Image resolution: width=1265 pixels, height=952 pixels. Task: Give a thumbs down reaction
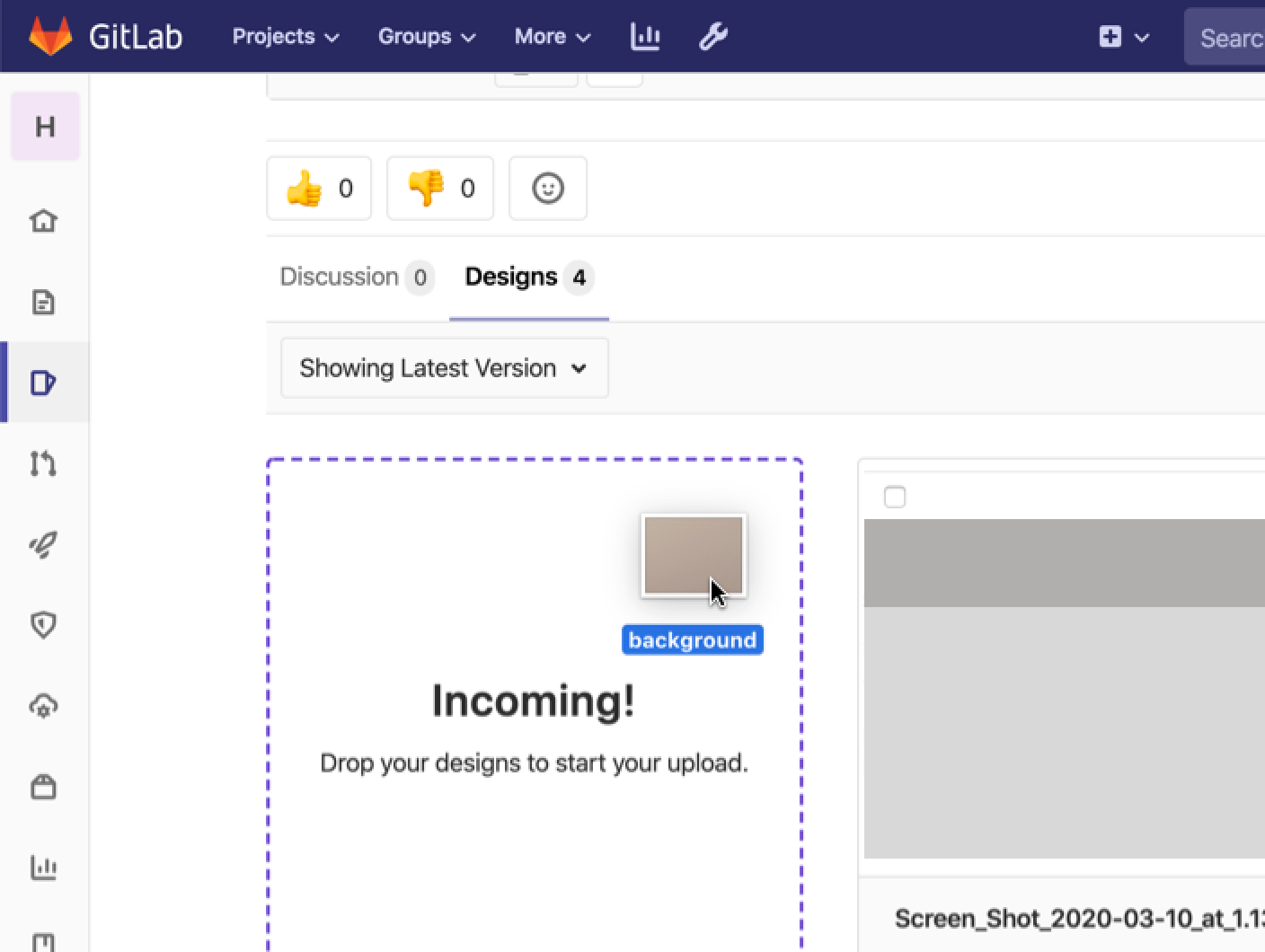[x=440, y=188]
